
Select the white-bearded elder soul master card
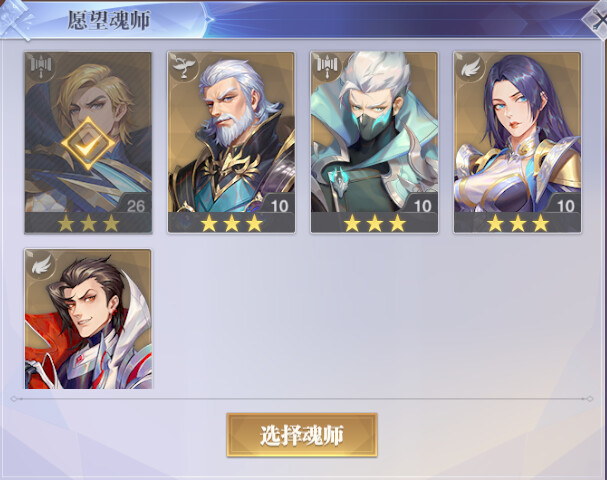pyautogui.click(x=231, y=142)
